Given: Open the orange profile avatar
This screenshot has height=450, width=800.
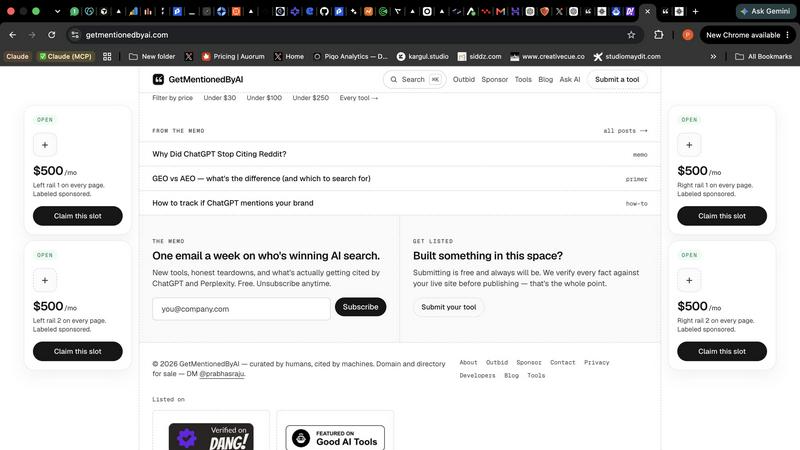Looking at the screenshot, I should click(x=688, y=35).
